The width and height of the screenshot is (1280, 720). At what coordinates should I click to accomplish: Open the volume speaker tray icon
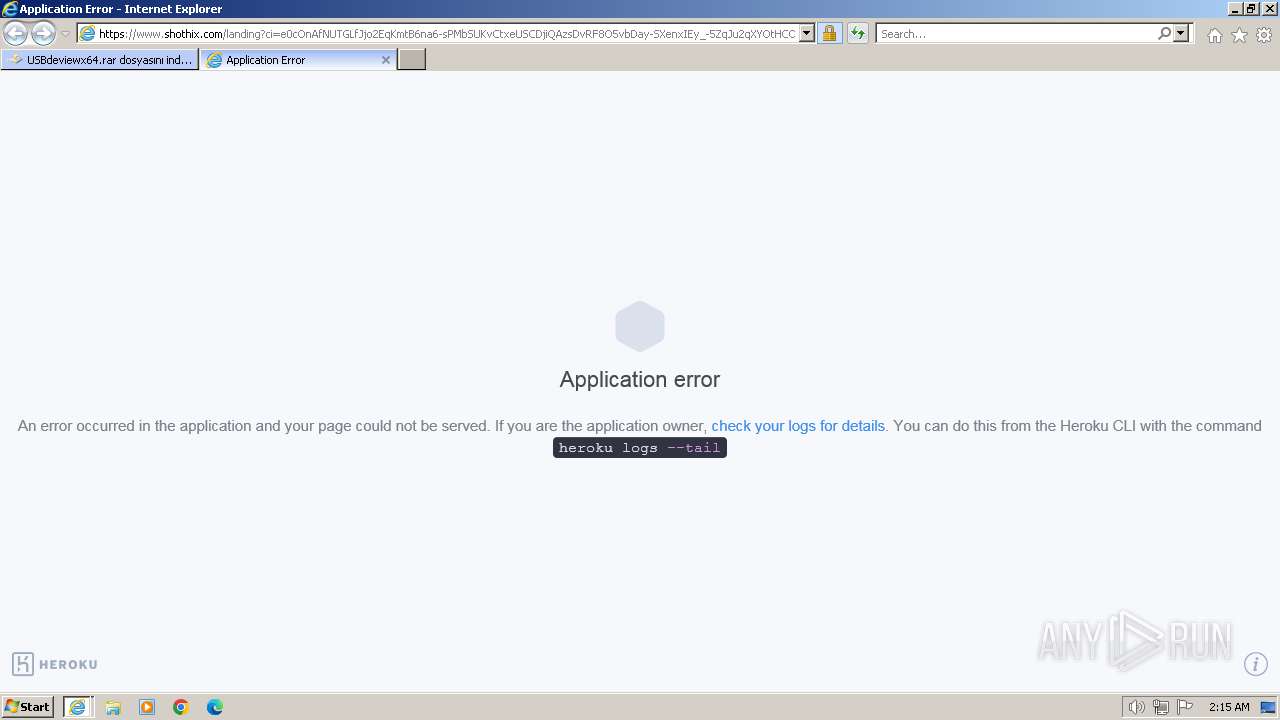click(x=1136, y=707)
